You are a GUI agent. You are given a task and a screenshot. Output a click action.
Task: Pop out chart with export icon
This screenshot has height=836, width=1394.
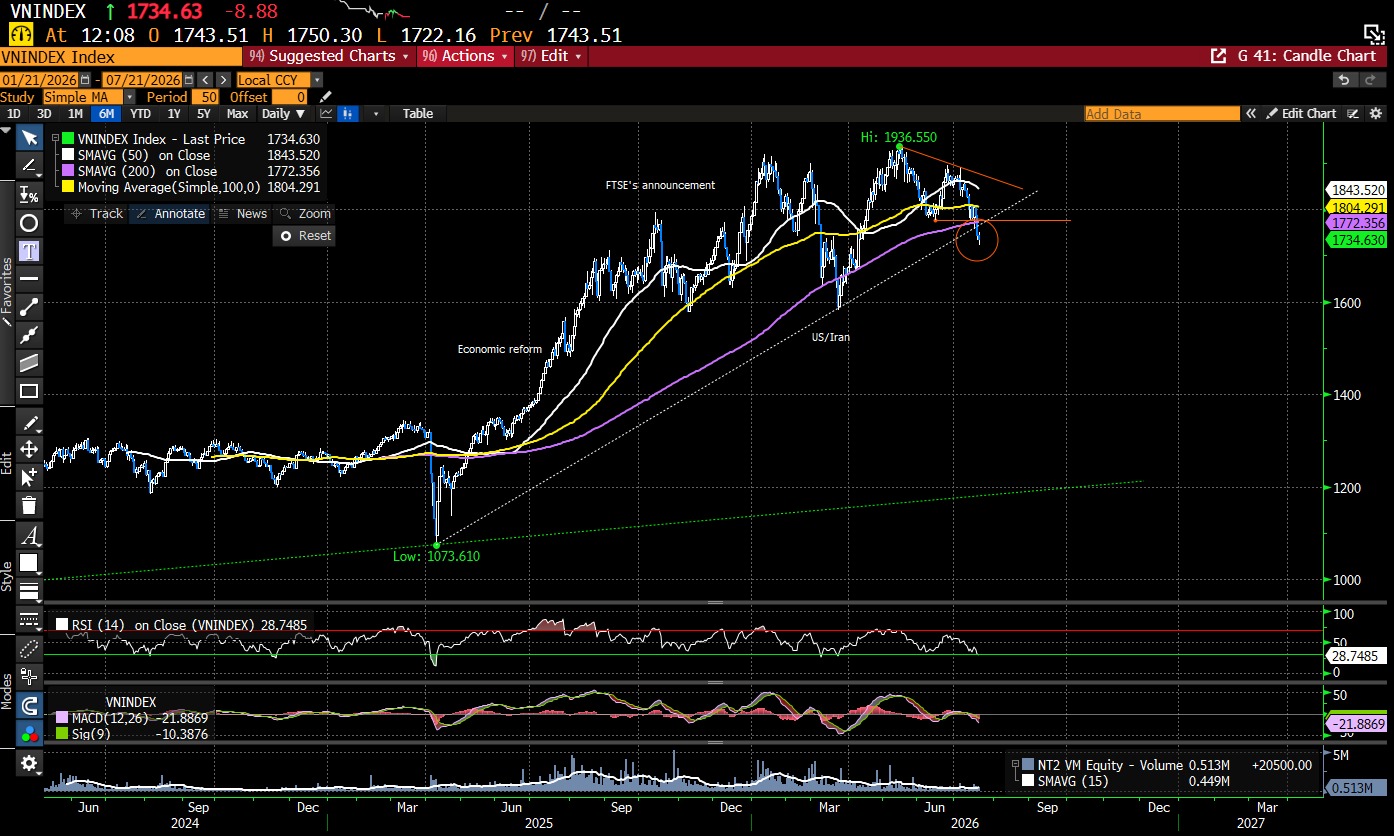1218,56
